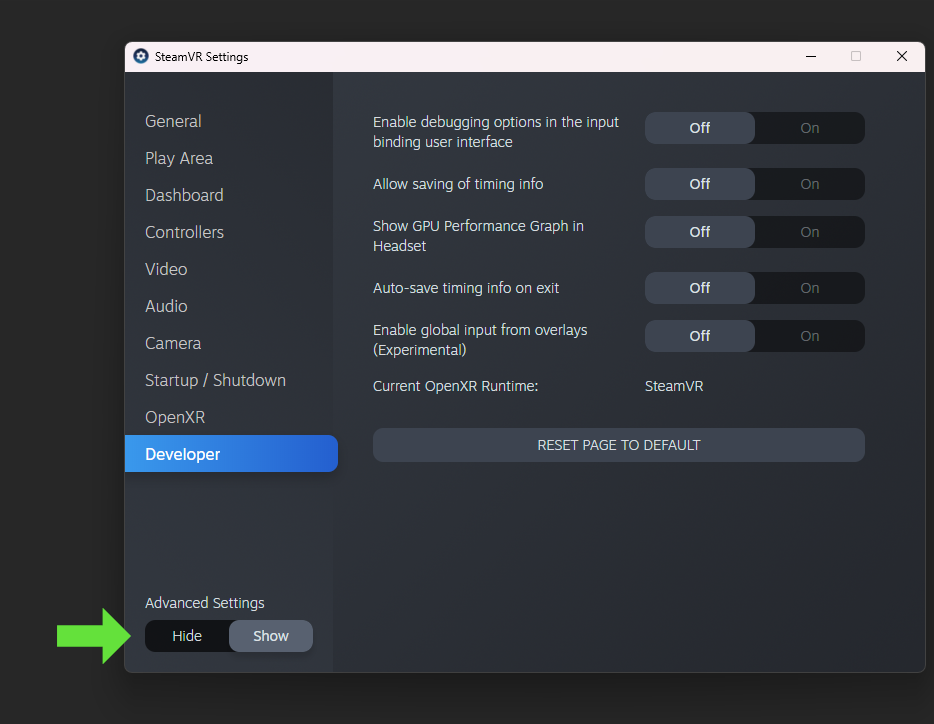Screen dimensions: 934x724
Task: Click the Advanced Settings label
Action: pos(204,602)
